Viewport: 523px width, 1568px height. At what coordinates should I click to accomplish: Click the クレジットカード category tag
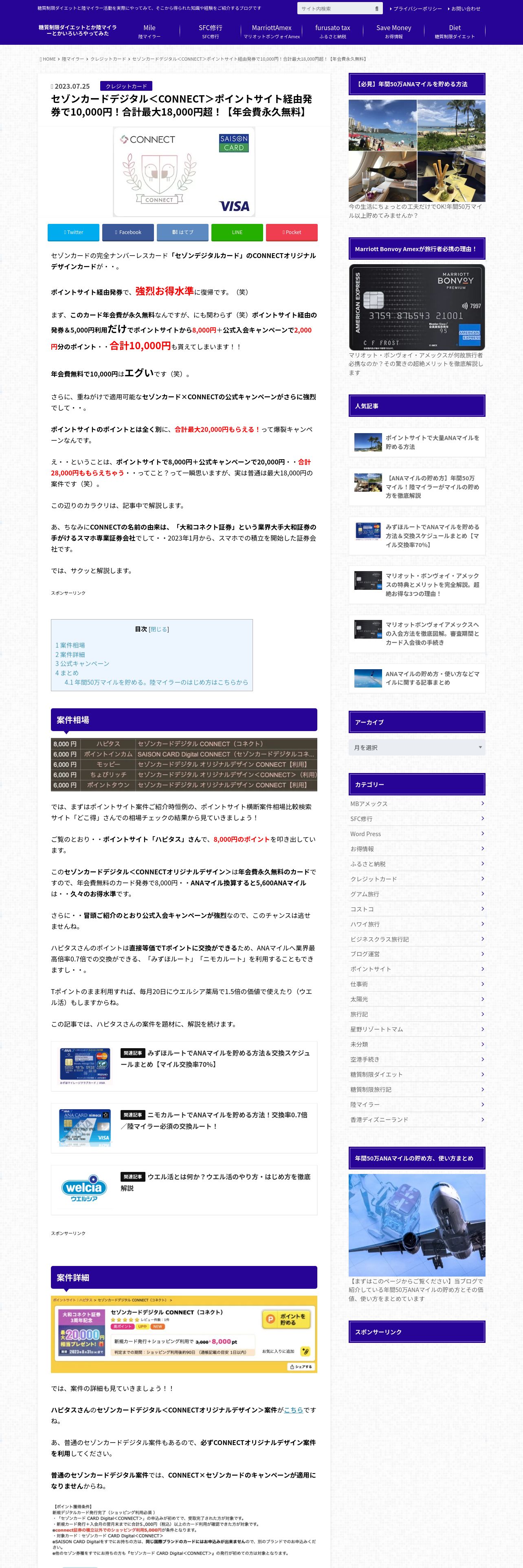pos(126,86)
